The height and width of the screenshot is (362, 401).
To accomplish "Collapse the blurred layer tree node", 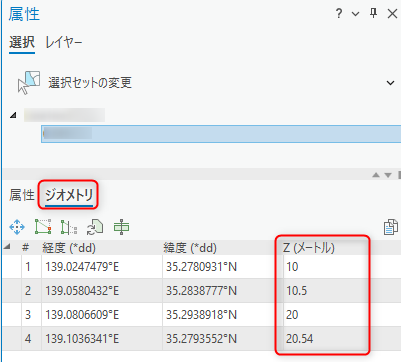I will (x=13, y=116).
